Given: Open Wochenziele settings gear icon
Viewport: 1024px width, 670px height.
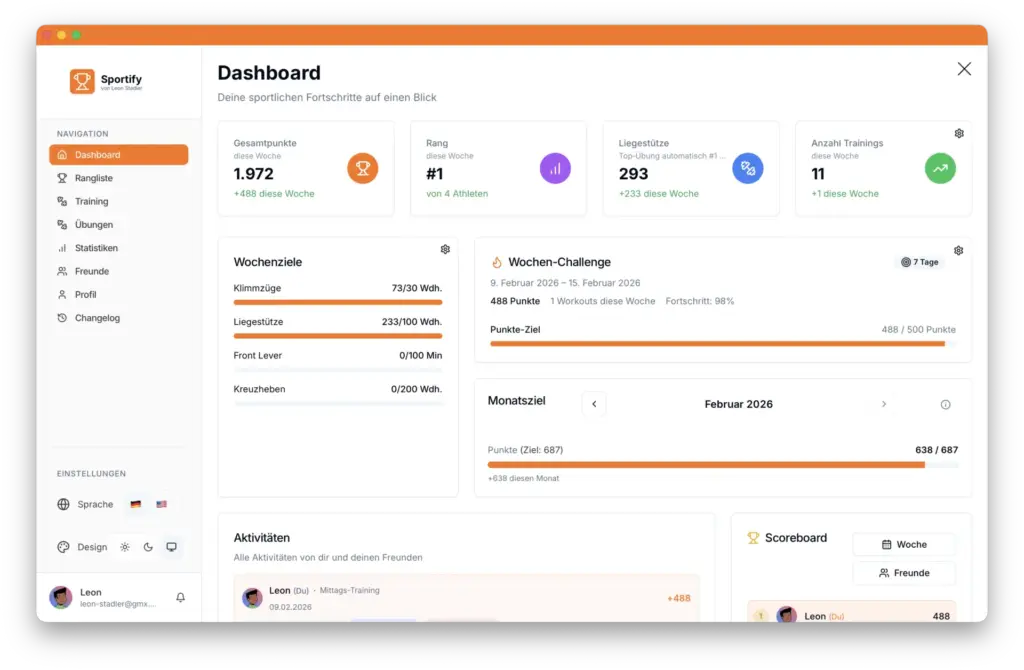Looking at the screenshot, I should coord(445,249).
